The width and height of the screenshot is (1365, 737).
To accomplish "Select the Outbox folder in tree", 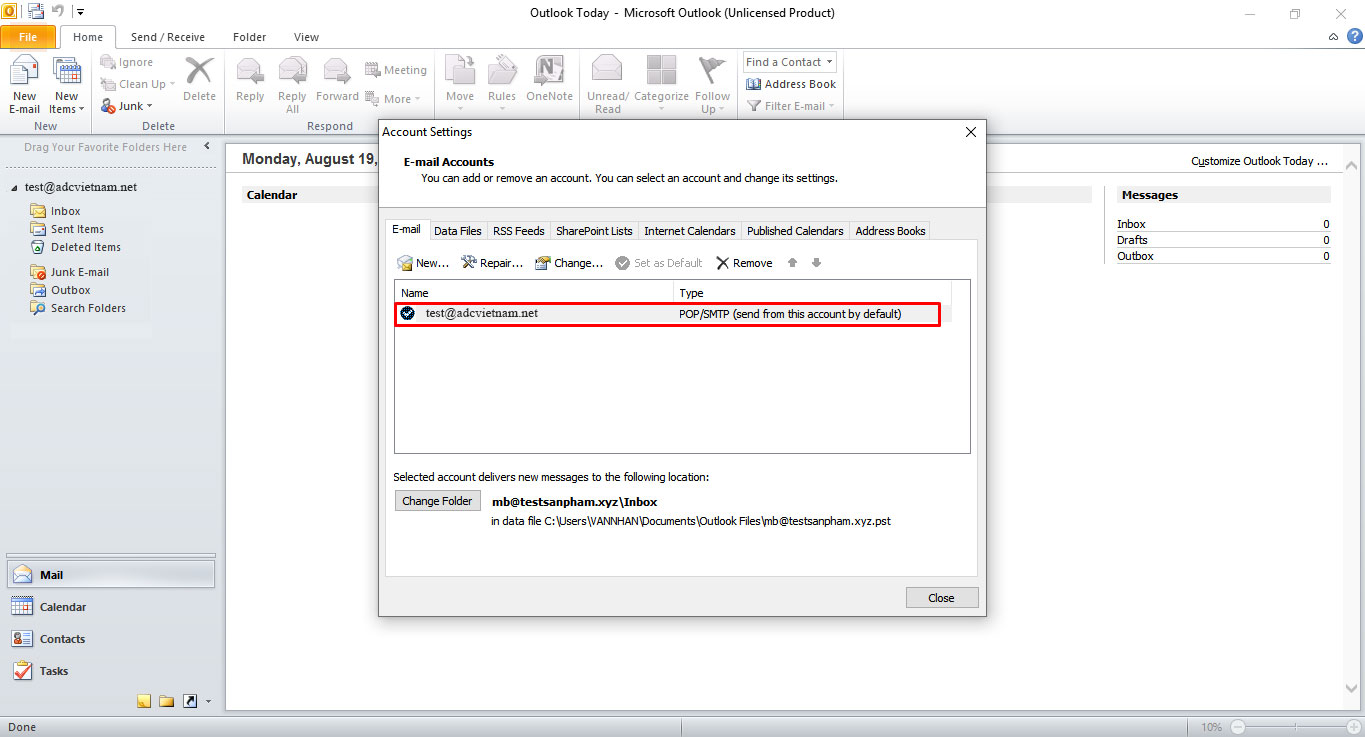I will tap(60, 290).
